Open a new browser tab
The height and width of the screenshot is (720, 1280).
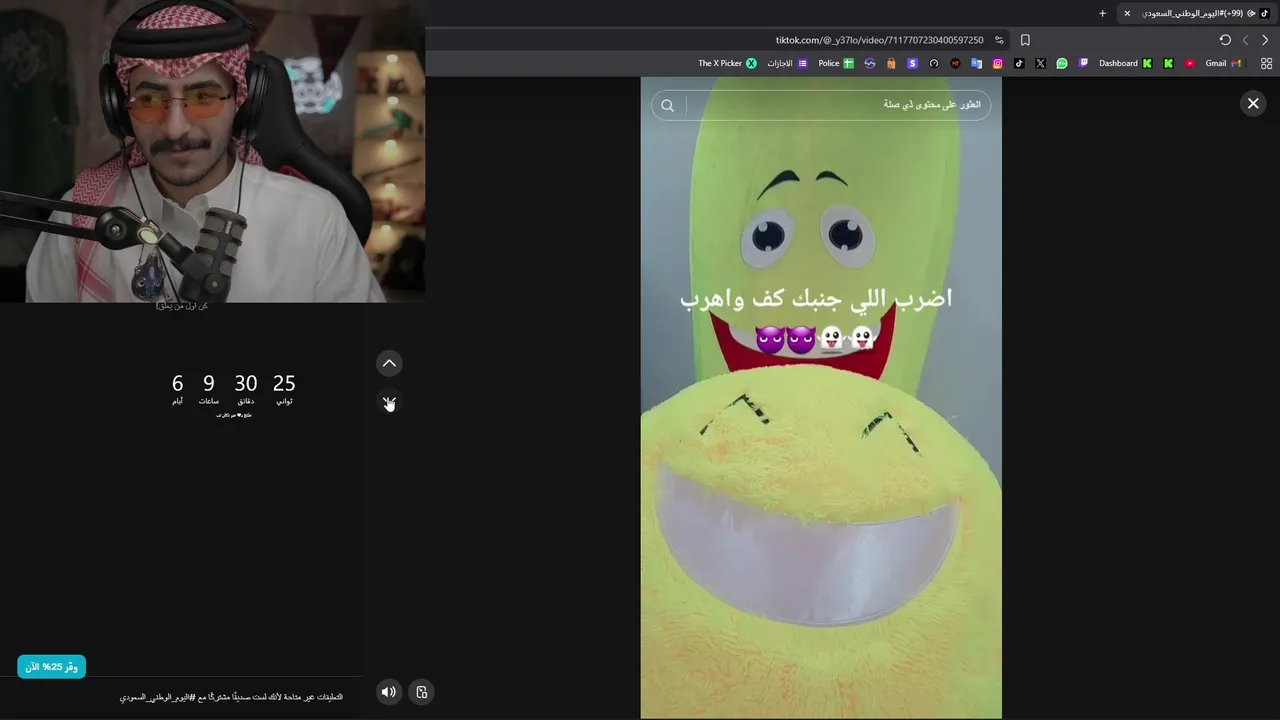1102,13
